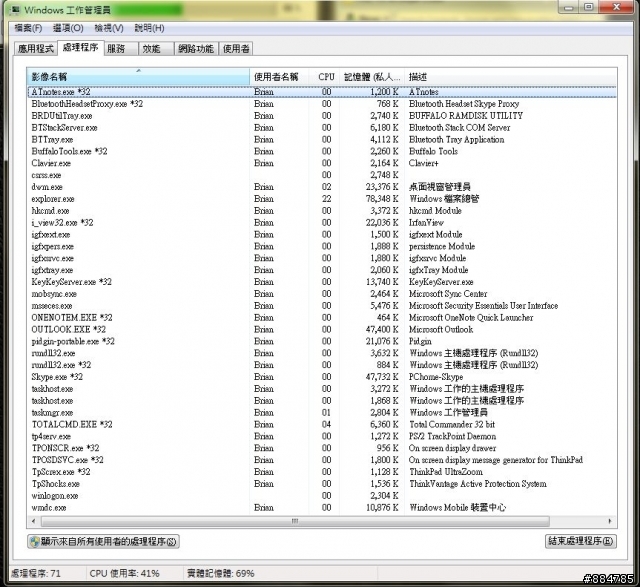Viewport: 640px width, 587px height.
Task: Select igfxtray.exe process
Action: [322, 270]
